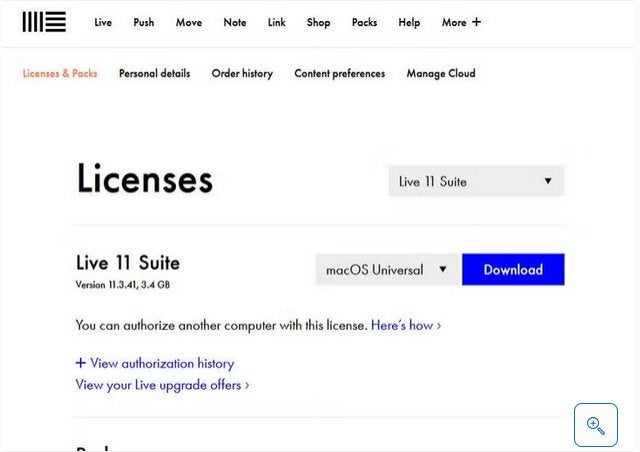
Task: Switch to Content preferences tab
Action: click(x=340, y=73)
